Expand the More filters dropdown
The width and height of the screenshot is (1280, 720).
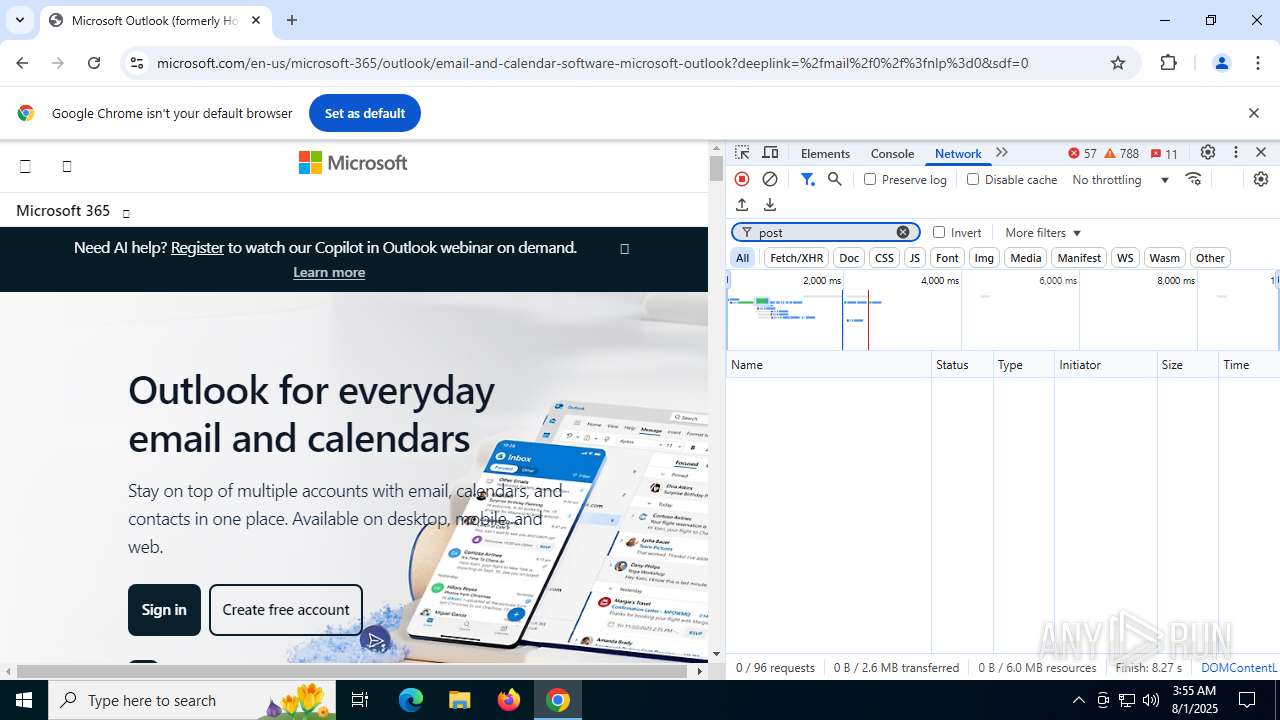(x=1043, y=233)
